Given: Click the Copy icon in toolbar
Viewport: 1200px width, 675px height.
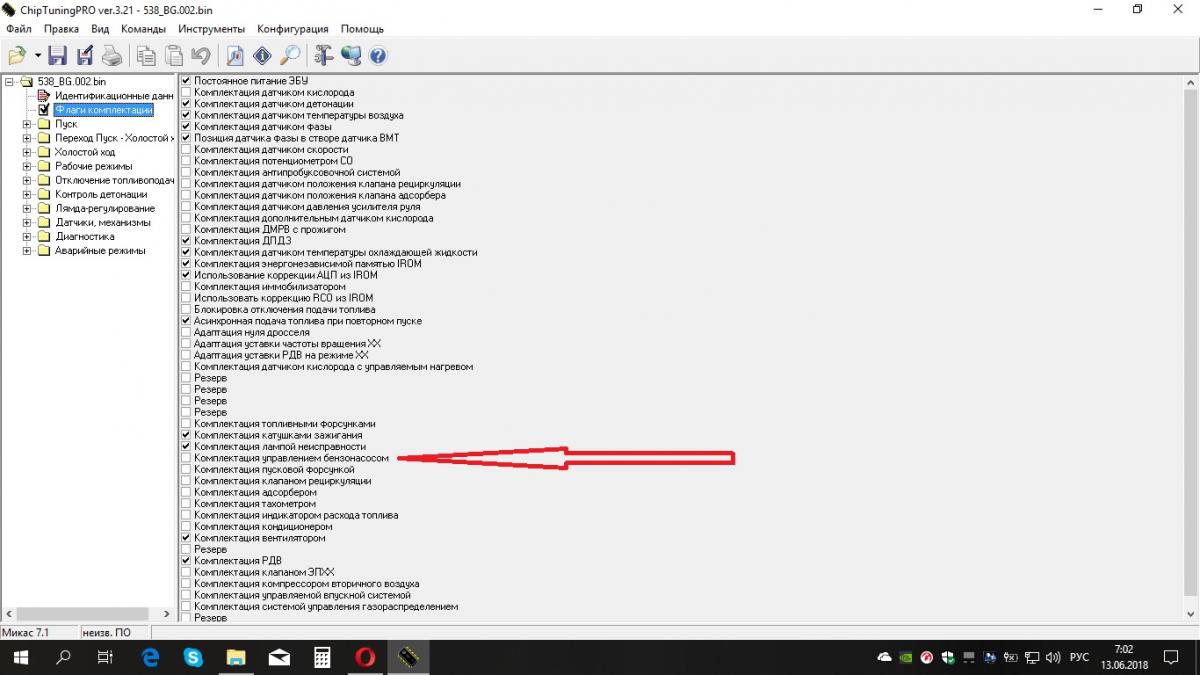Looking at the screenshot, I should pyautogui.click(x=146, y=56).
